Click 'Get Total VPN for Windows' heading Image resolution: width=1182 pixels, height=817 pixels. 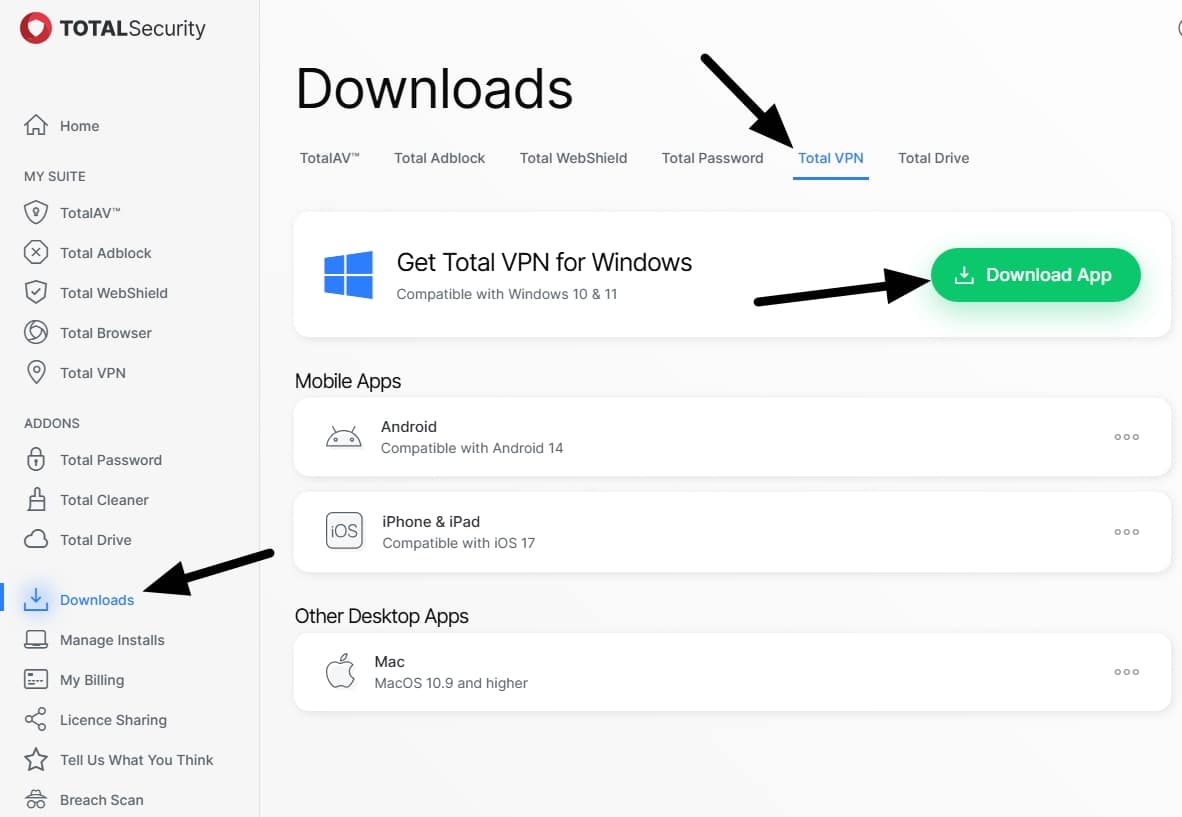tap(544, 262)
